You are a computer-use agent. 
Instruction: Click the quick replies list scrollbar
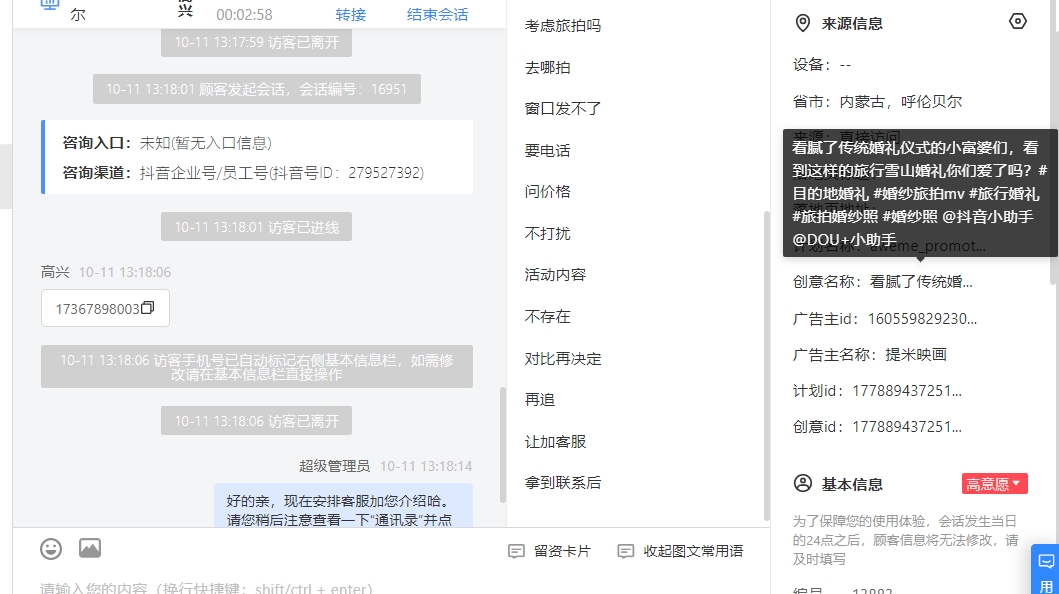click(767, 364)
